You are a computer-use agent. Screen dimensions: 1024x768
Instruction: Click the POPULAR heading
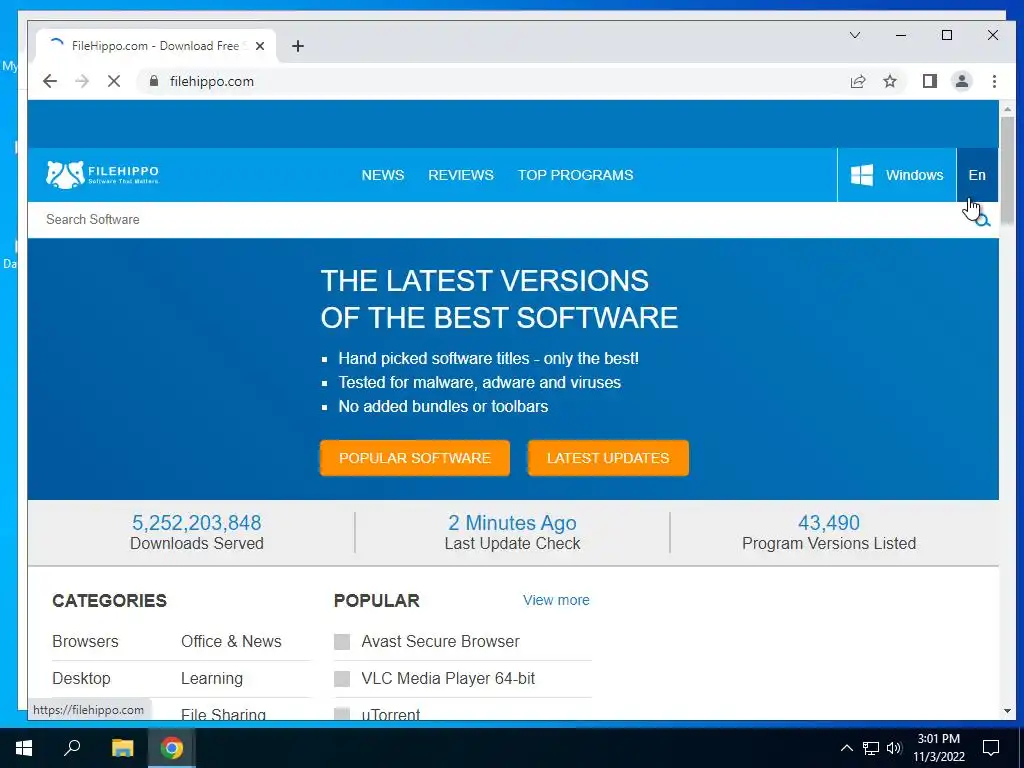tap(376, 601)
